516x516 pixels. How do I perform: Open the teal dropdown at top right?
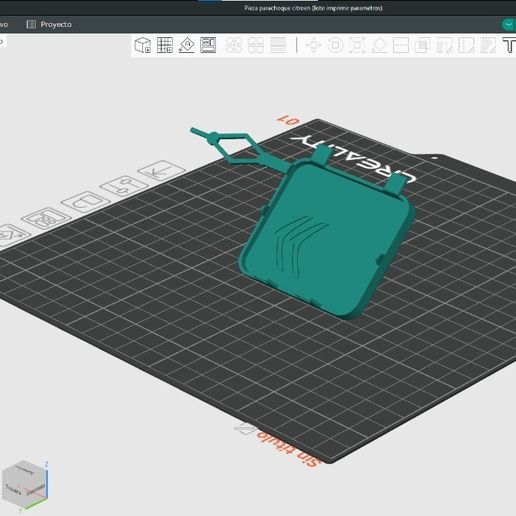pyautogui.click(x=508, y=25)
